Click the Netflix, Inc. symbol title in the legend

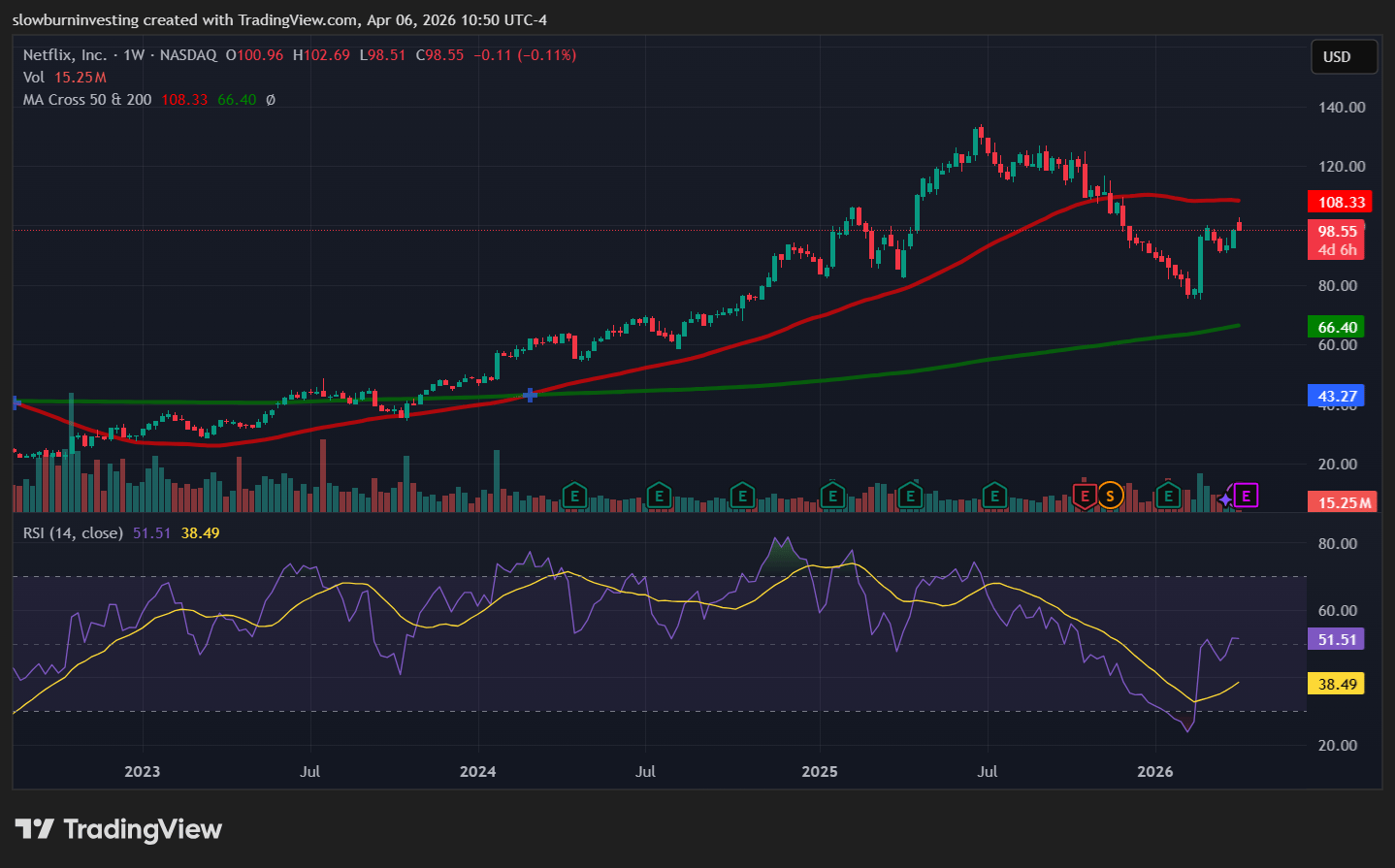pos(65,55)
